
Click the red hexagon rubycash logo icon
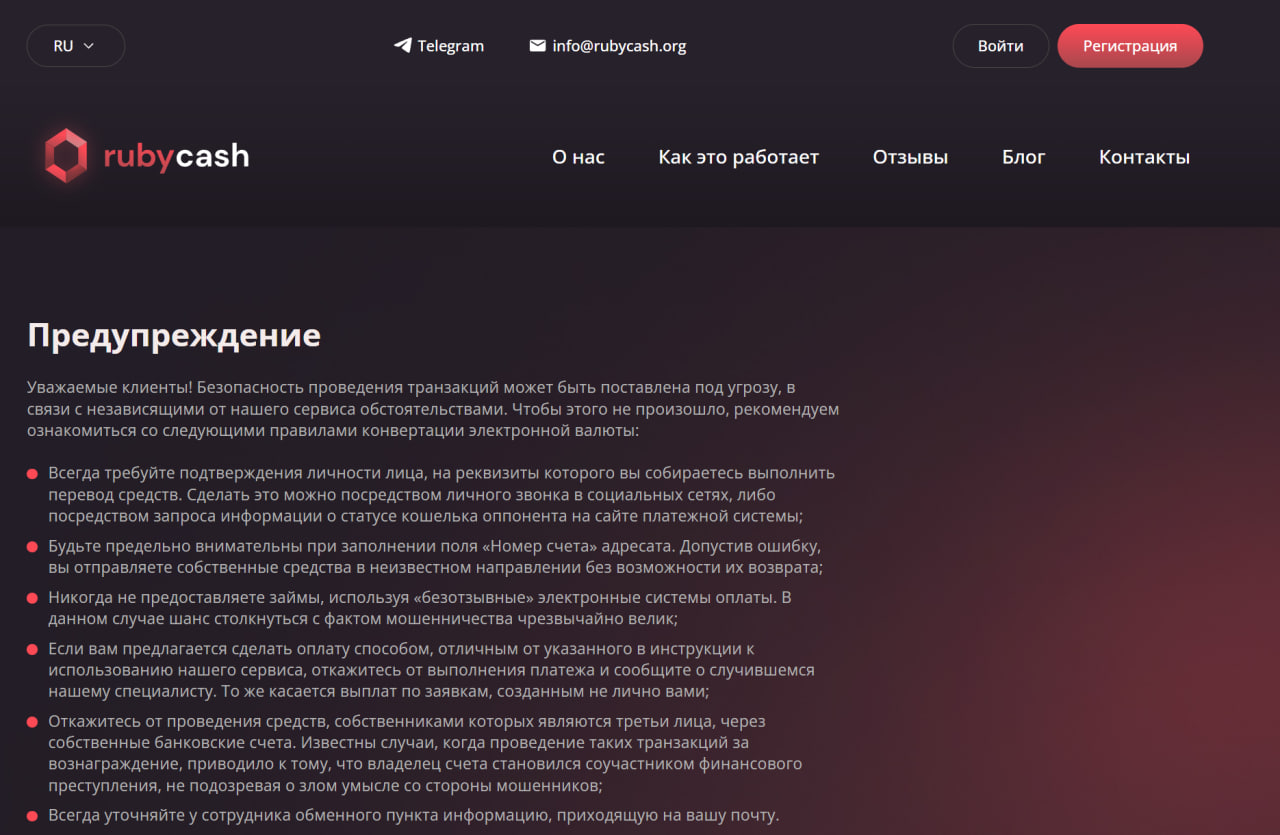tap(66, 156)
